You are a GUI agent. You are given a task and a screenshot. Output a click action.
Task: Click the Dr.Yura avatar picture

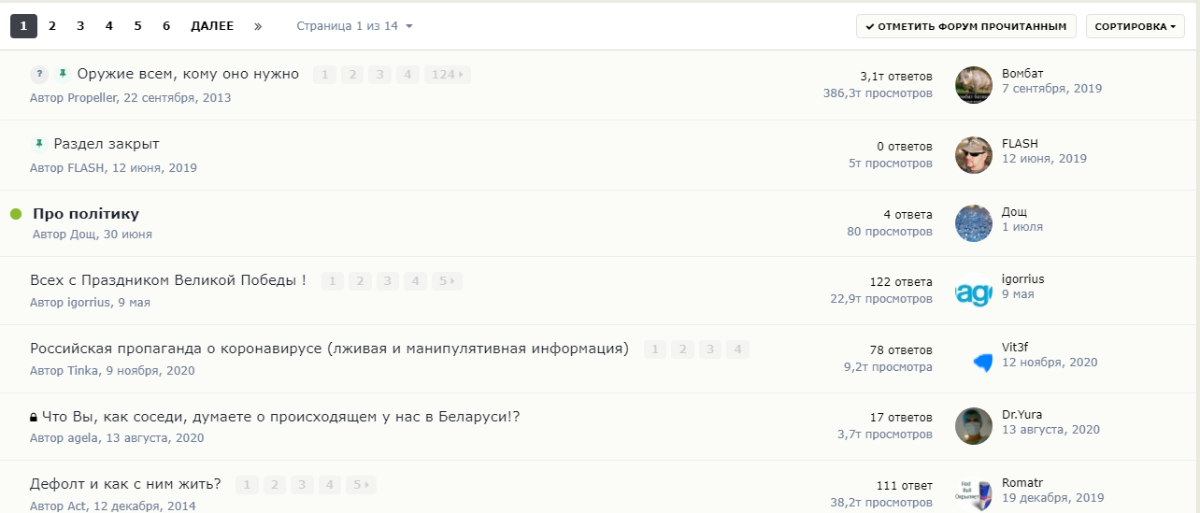(974, 426)
